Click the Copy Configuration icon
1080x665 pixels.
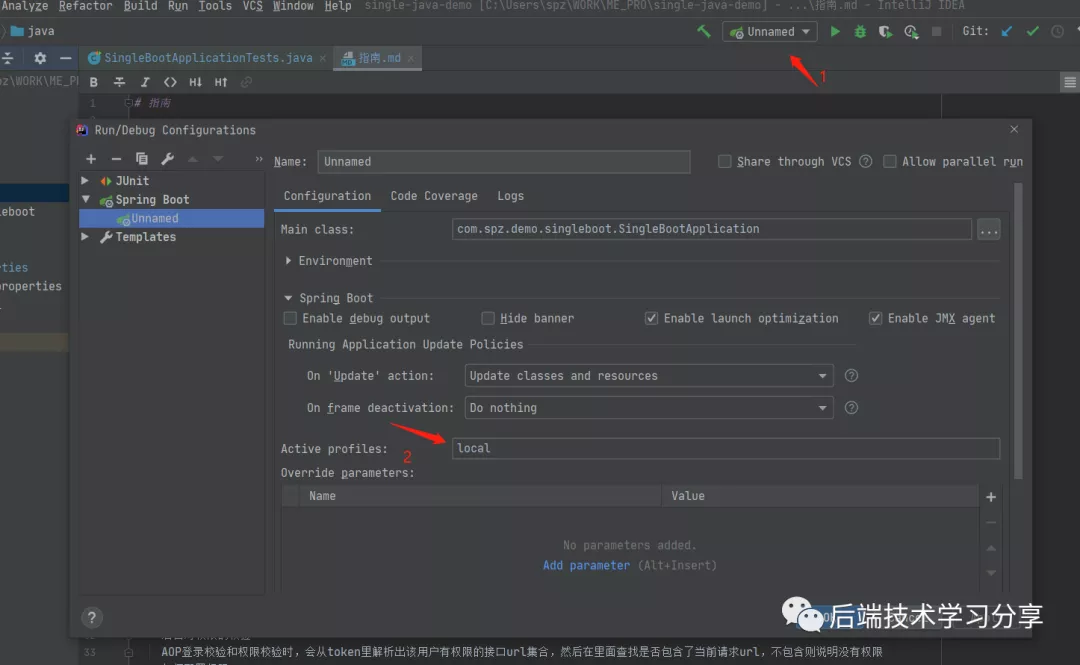(142, 159)
